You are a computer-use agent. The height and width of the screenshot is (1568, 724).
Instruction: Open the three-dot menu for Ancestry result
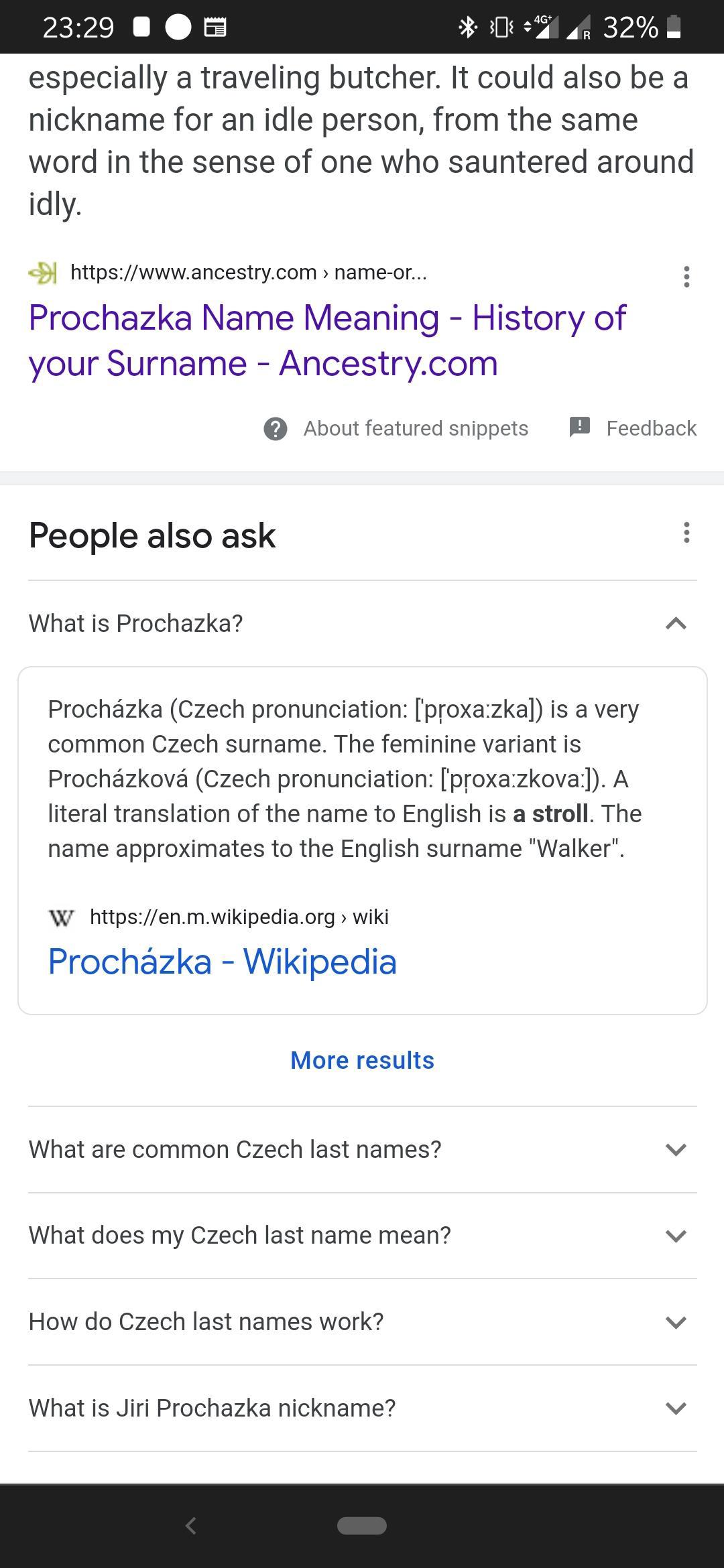click(686, 276)
